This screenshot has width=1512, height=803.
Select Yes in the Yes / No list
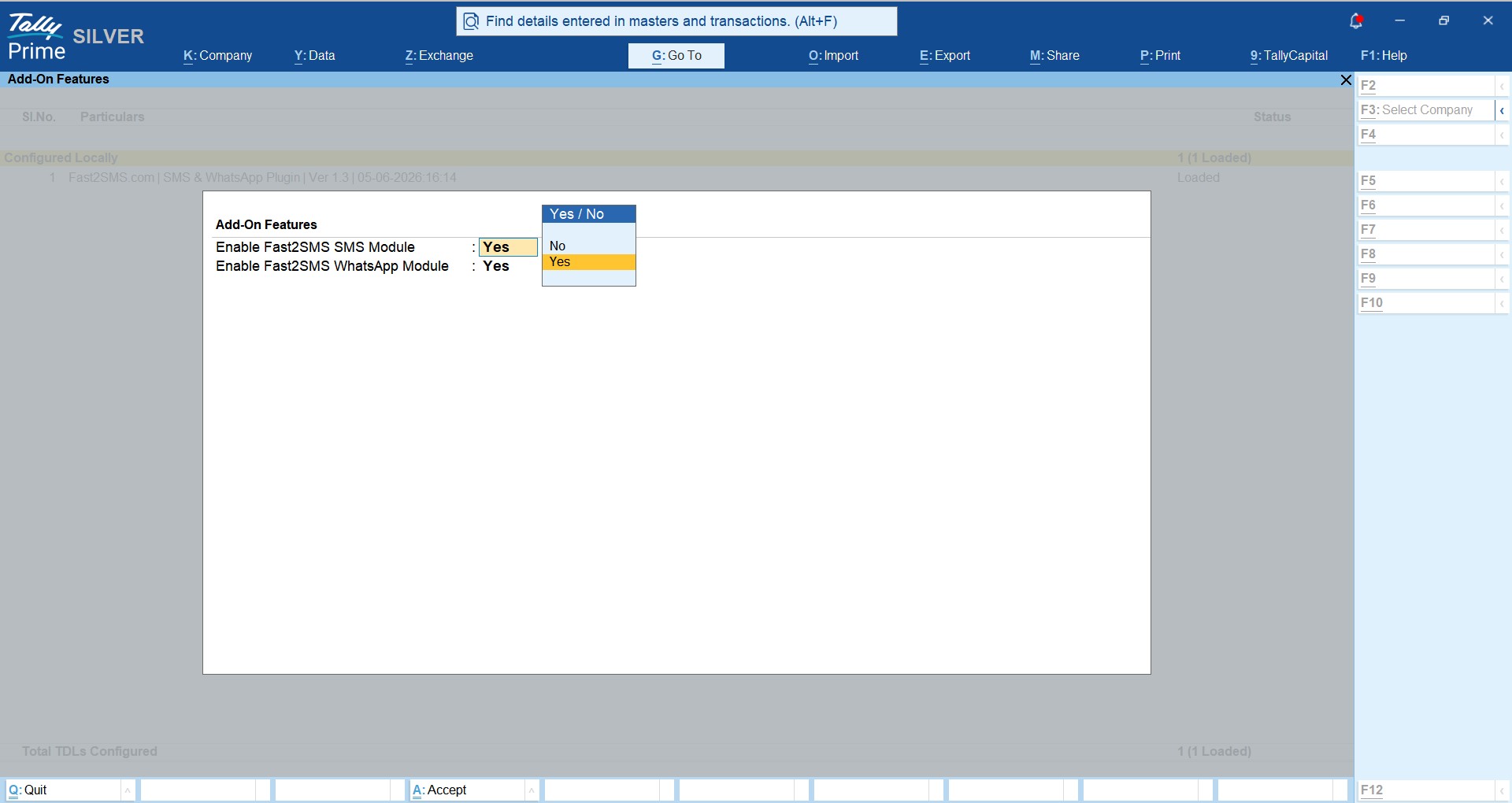coord(588,262)
